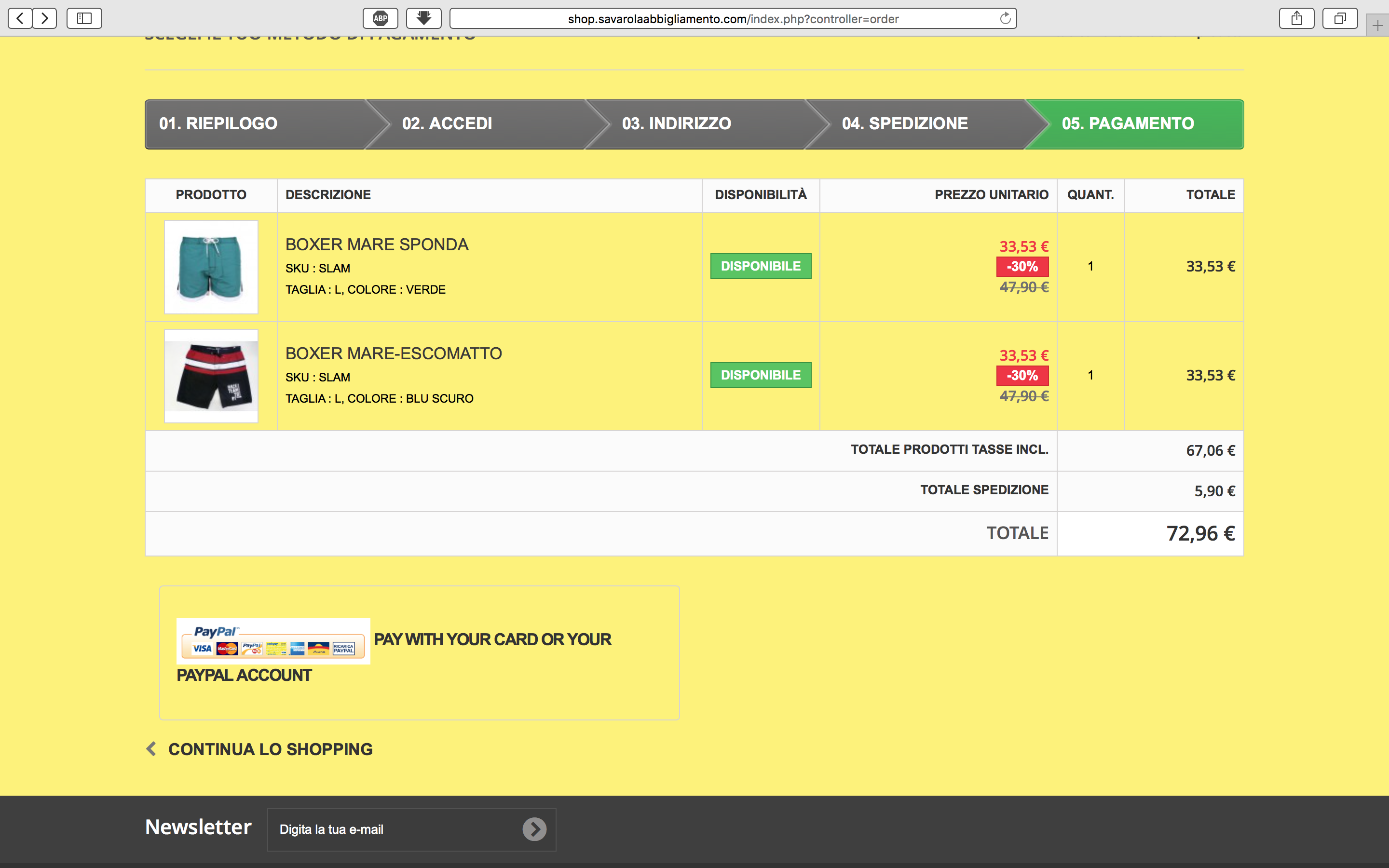Screen dimensions: 1389x868
Task: Open the Share icon in toolbar
Action: click(x=1296, y=18)
